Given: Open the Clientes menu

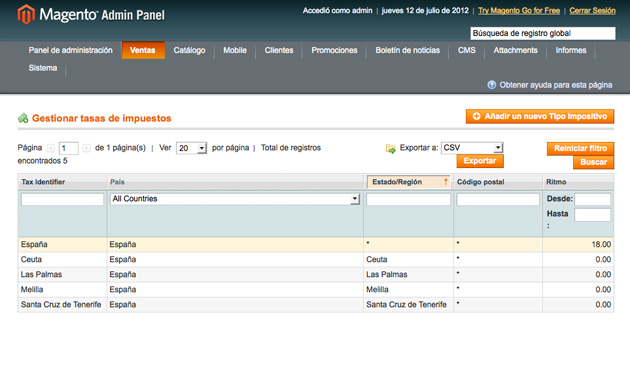Looking at the screenshot, I should pos(279,50).
